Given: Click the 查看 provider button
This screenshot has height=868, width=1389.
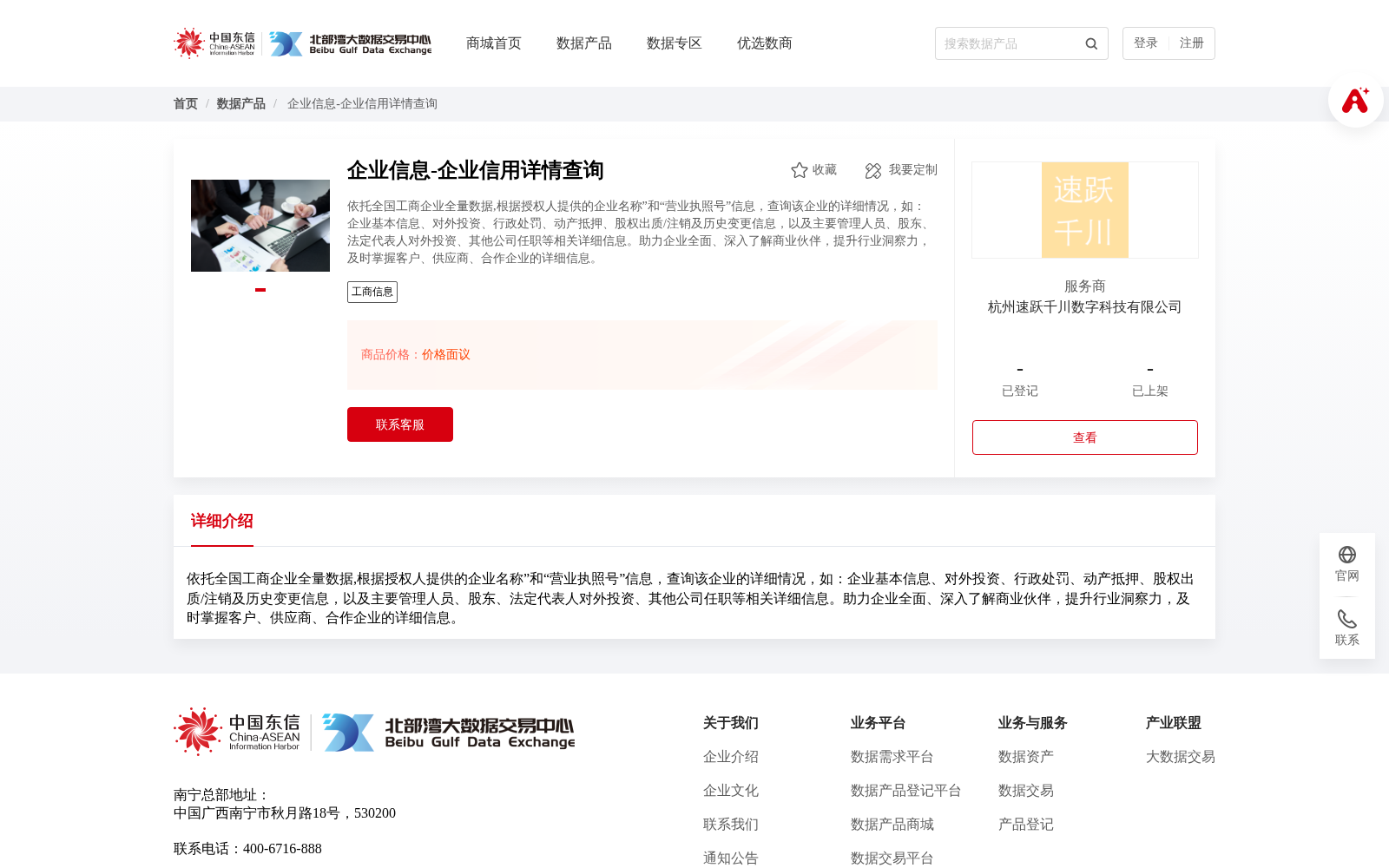Looking at the screenshot, I should (1085, 437).
